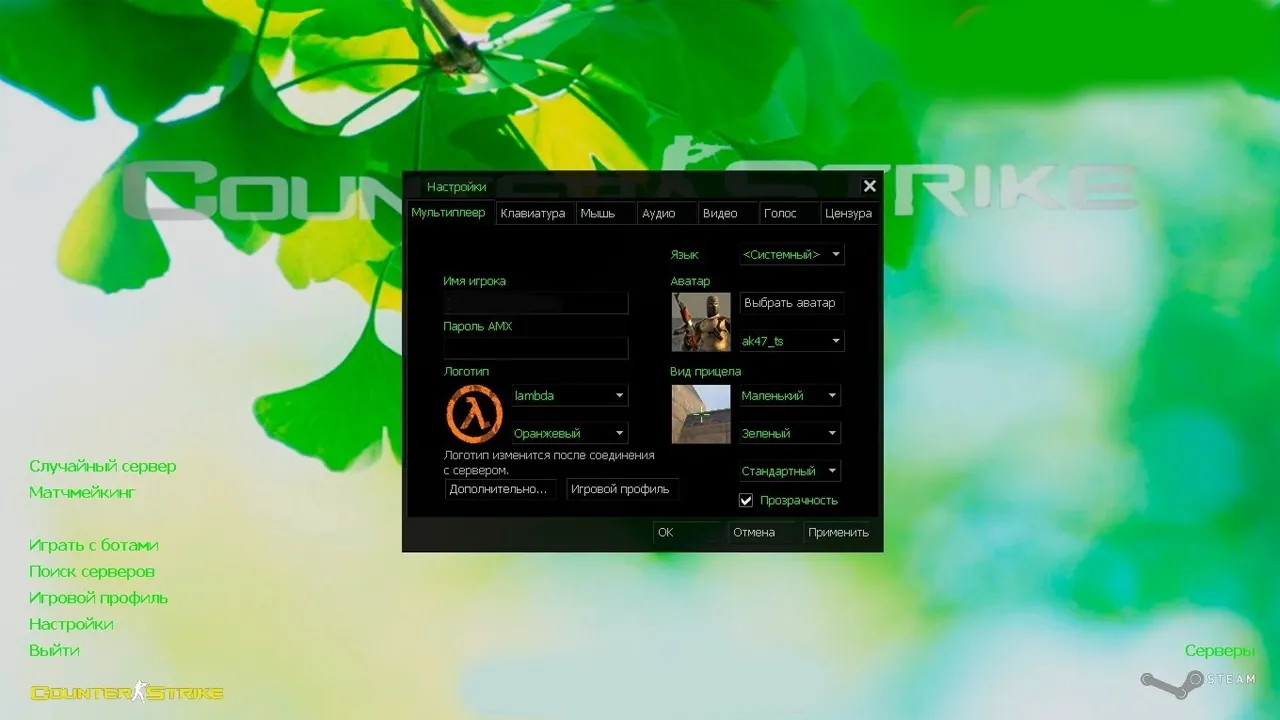The width and height of the screenshot is (1280, 720).
Task: Open the Серверы link at bottom right
Action: click(x=1220, y=651)
